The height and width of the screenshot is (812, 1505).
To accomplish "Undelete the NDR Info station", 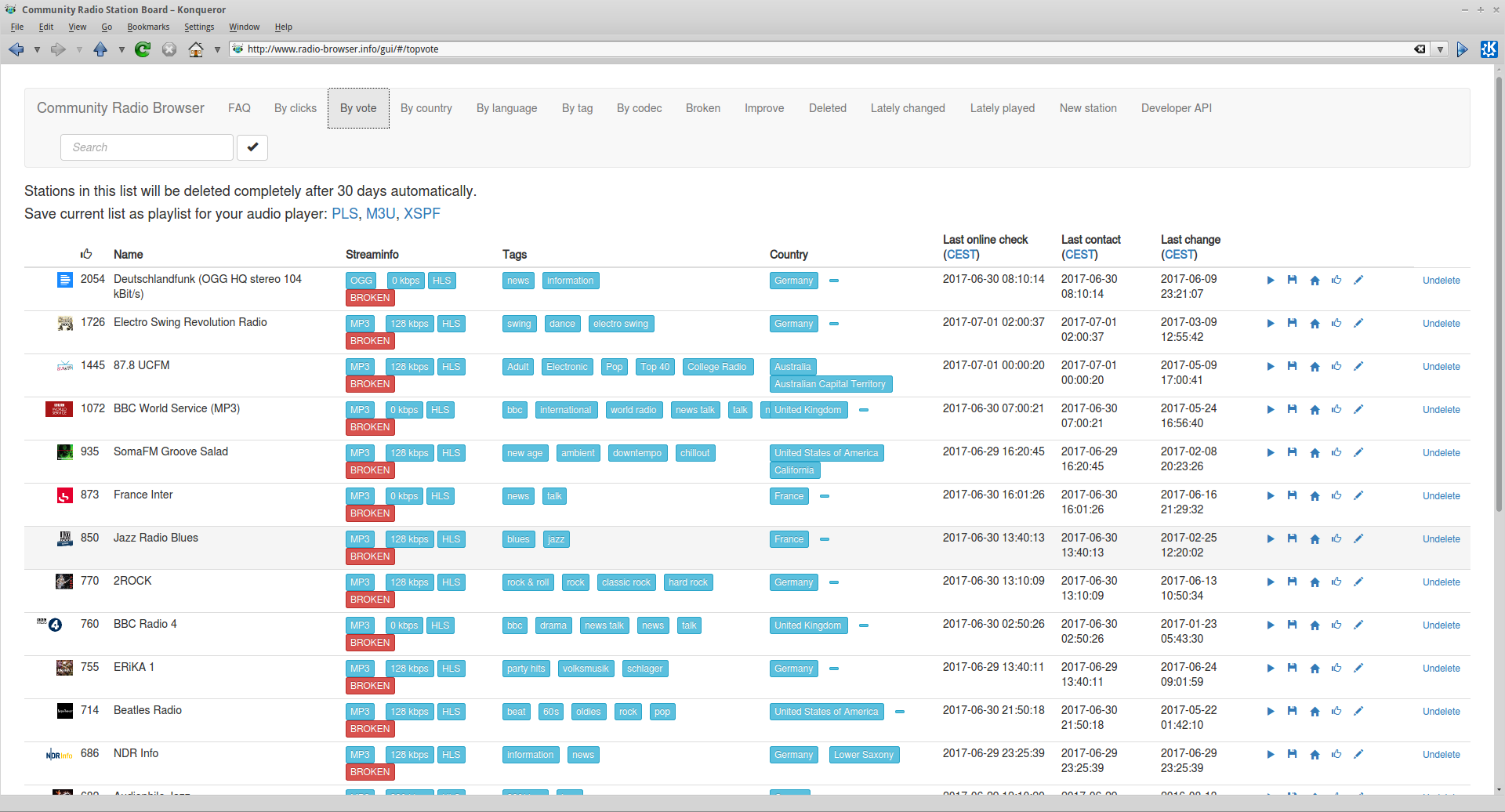I will tap(1442, 755).
